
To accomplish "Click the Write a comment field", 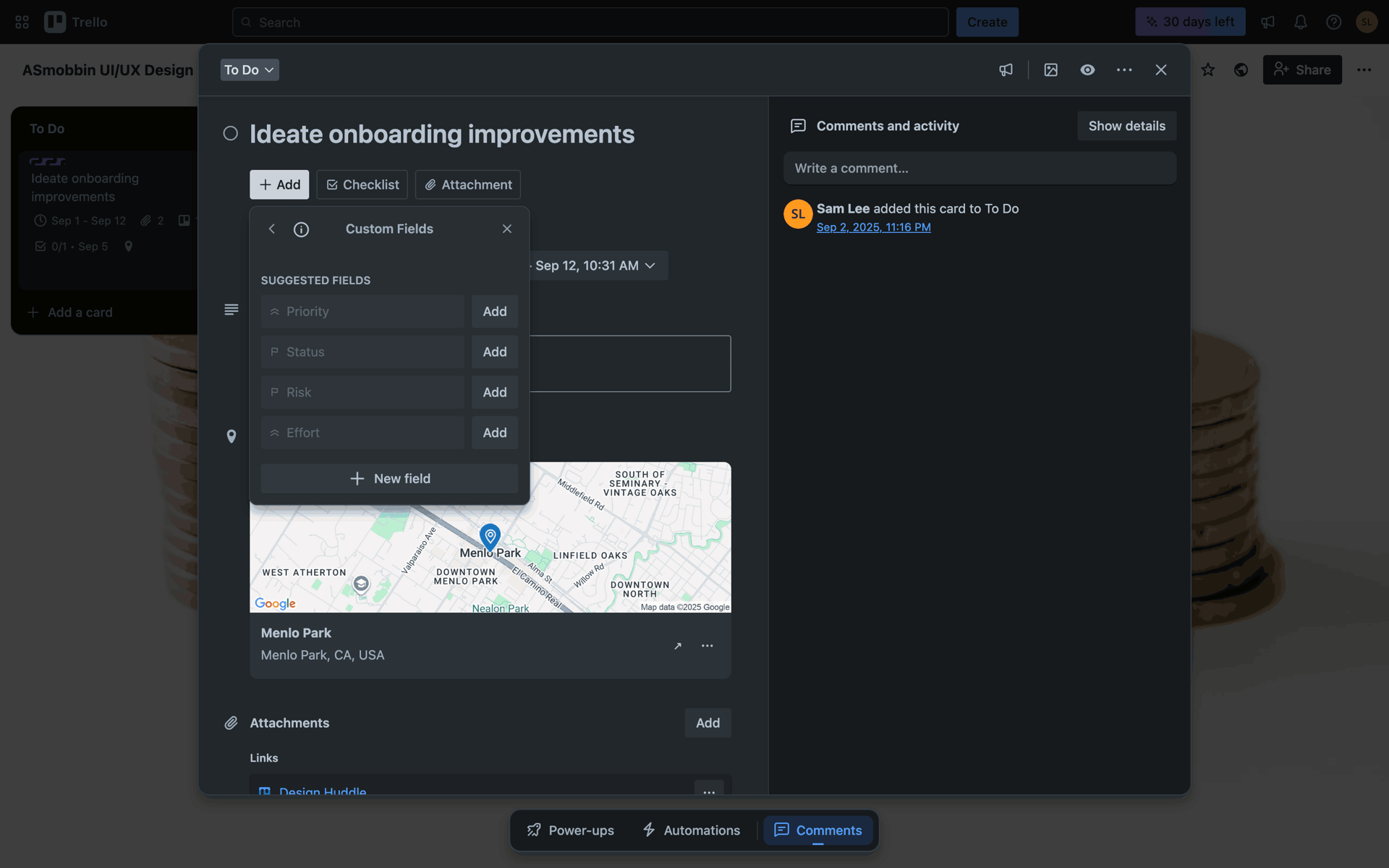I will pos(980,168).
